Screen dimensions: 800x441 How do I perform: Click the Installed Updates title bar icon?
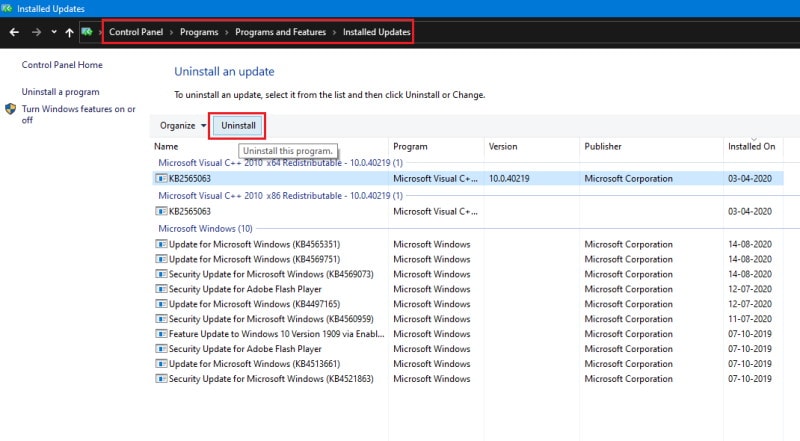(7, 8)
